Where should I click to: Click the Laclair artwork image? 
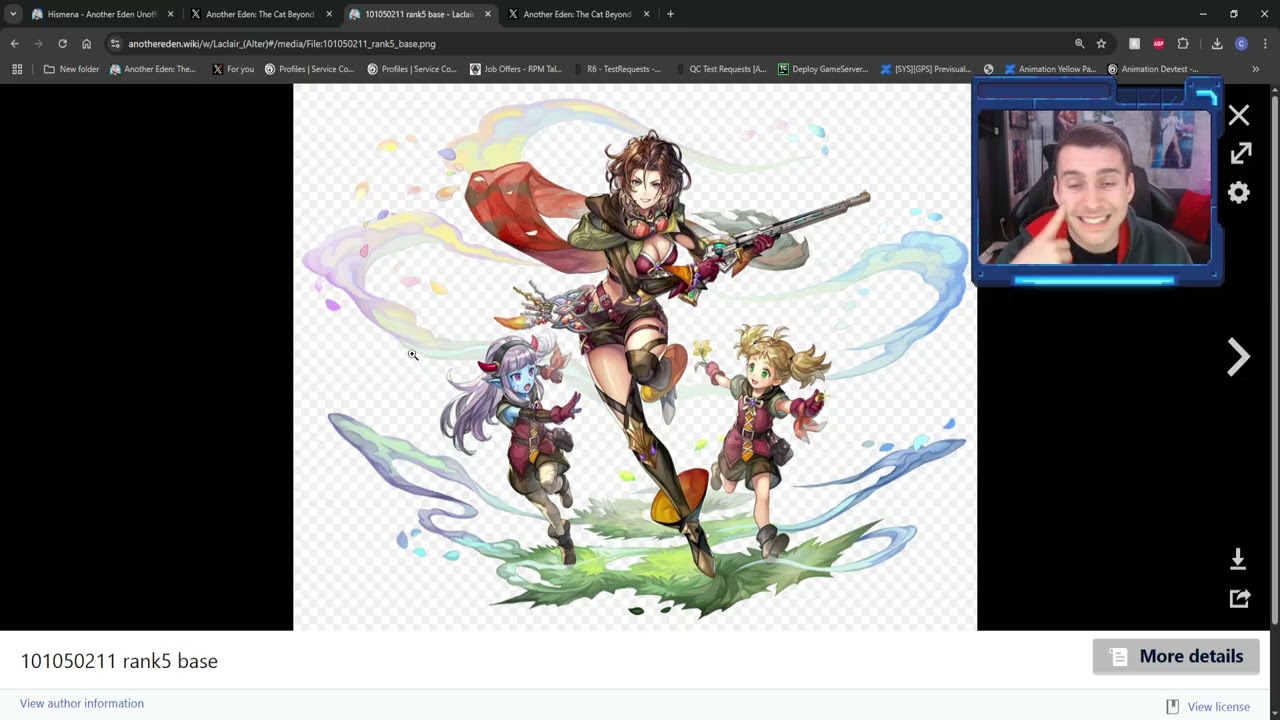pyautogui.click(x=635, y=357)
